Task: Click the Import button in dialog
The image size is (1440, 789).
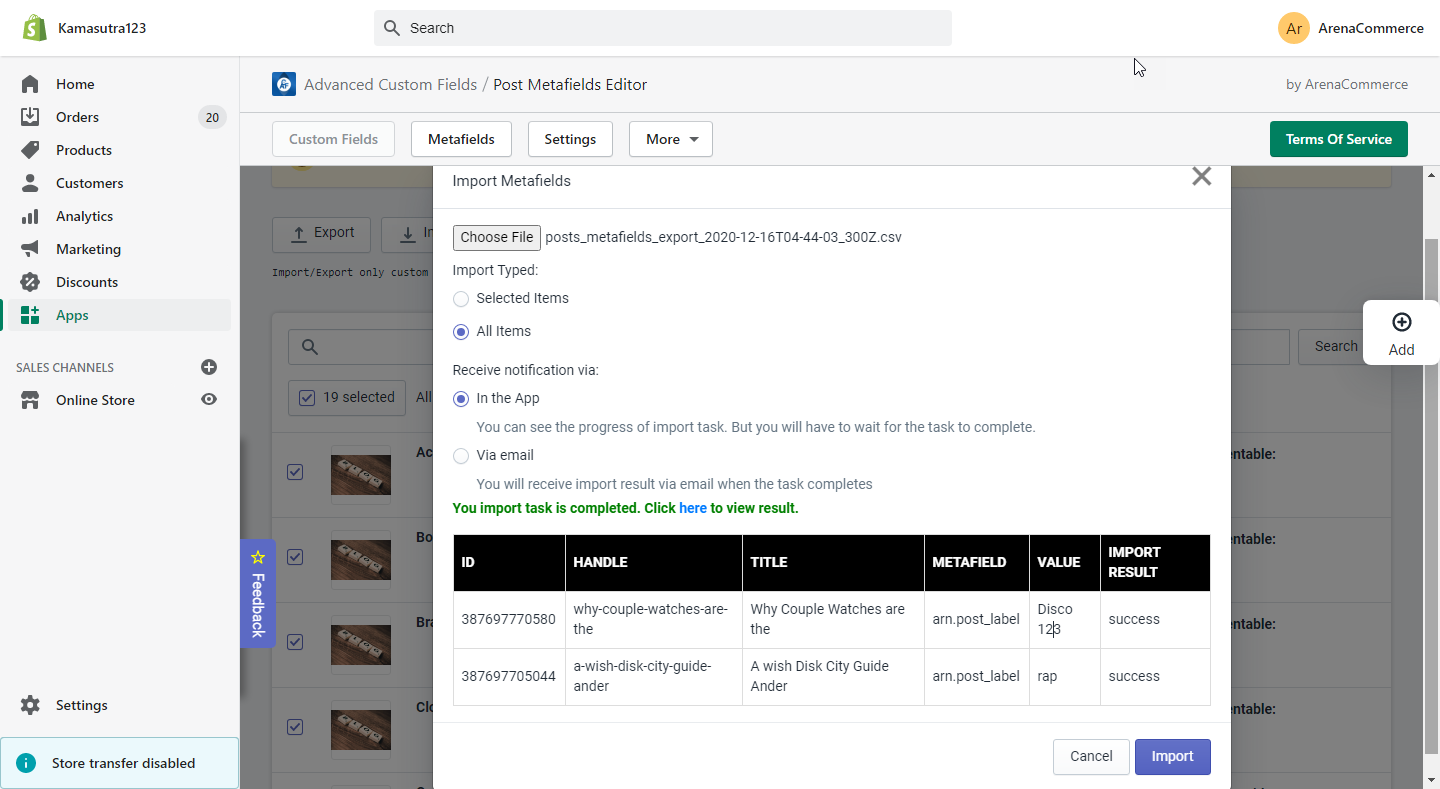Action: (1172, 756)
